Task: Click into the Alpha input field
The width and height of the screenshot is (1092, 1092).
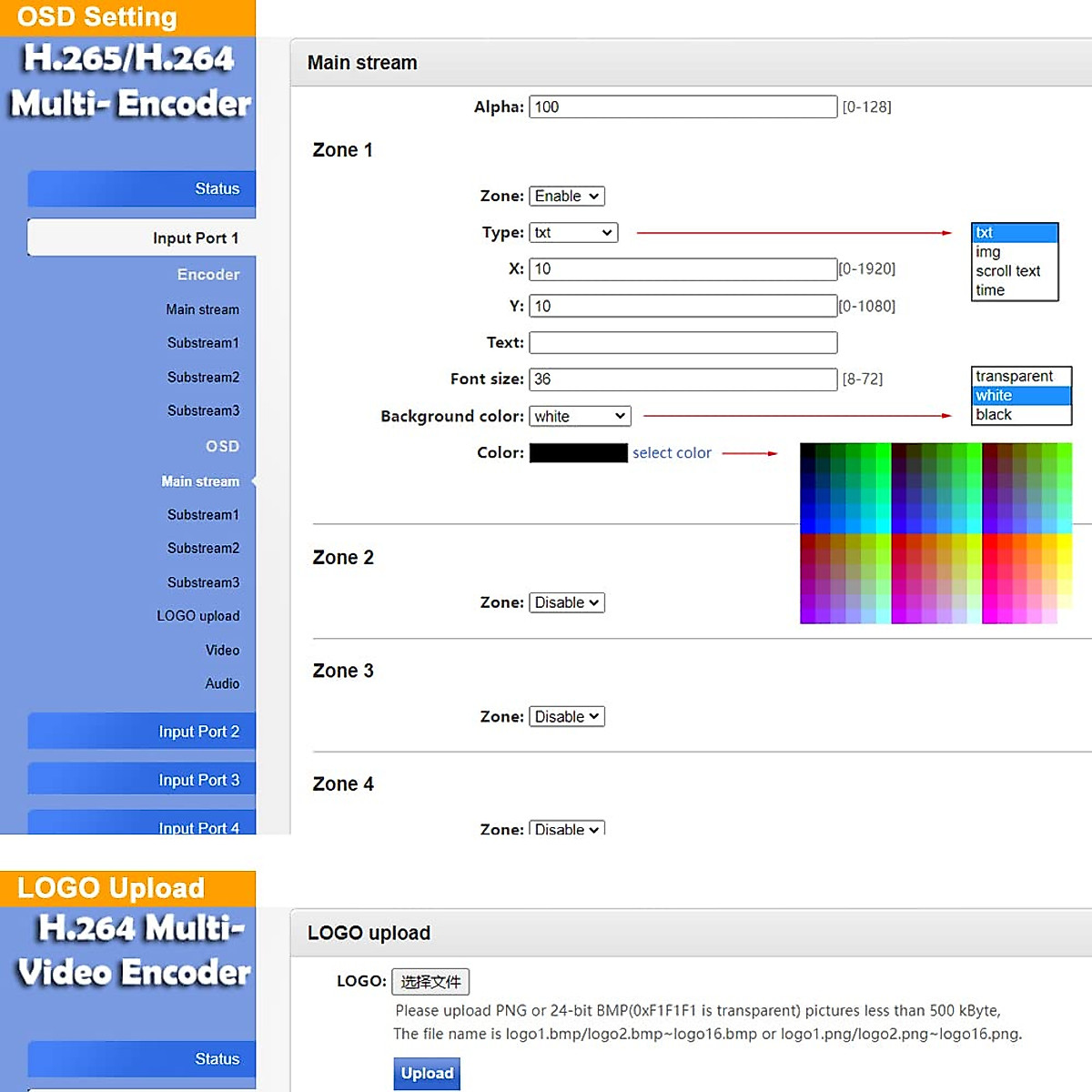Action: (682, 107)
